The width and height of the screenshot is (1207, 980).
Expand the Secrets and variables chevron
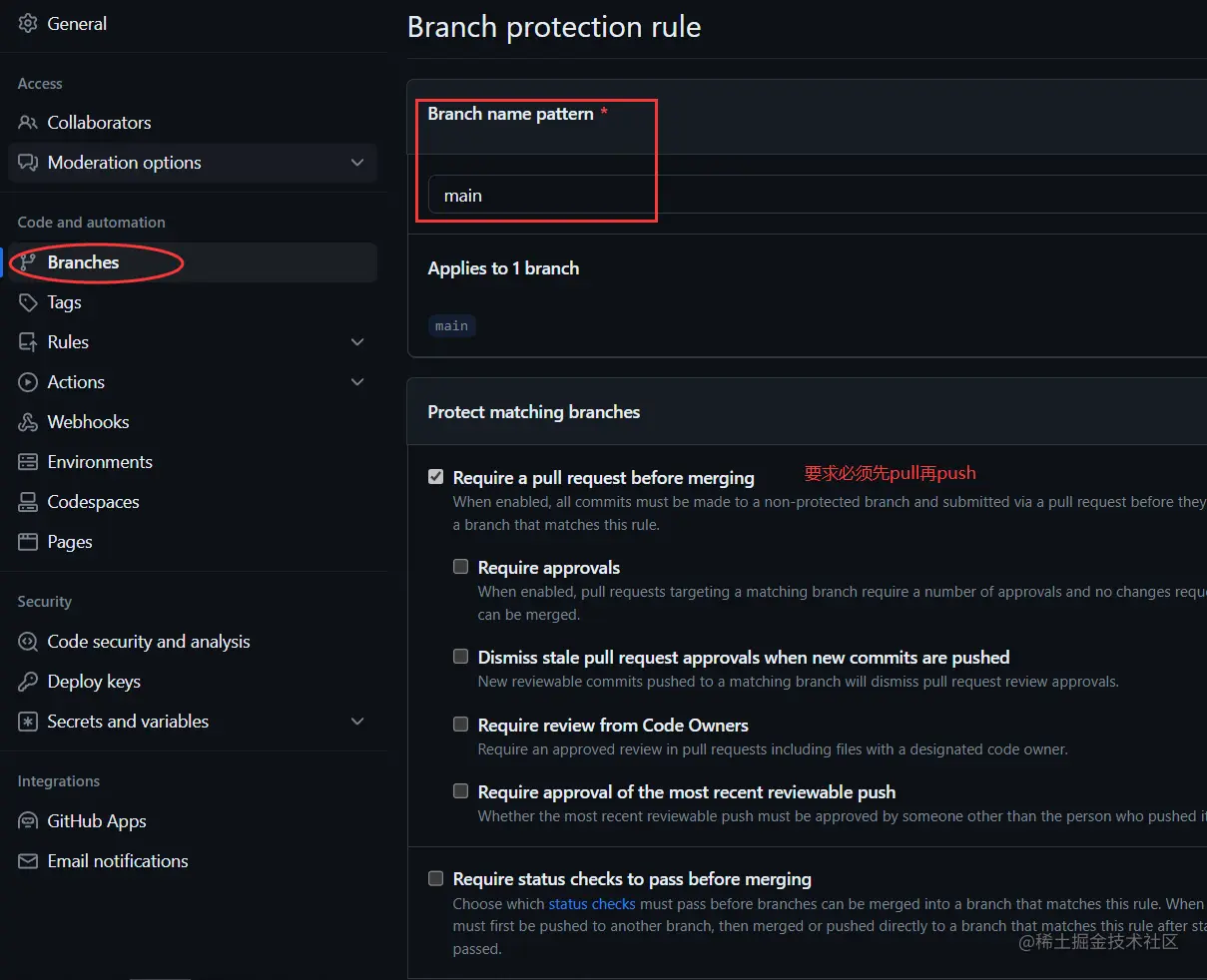point(357,722)
